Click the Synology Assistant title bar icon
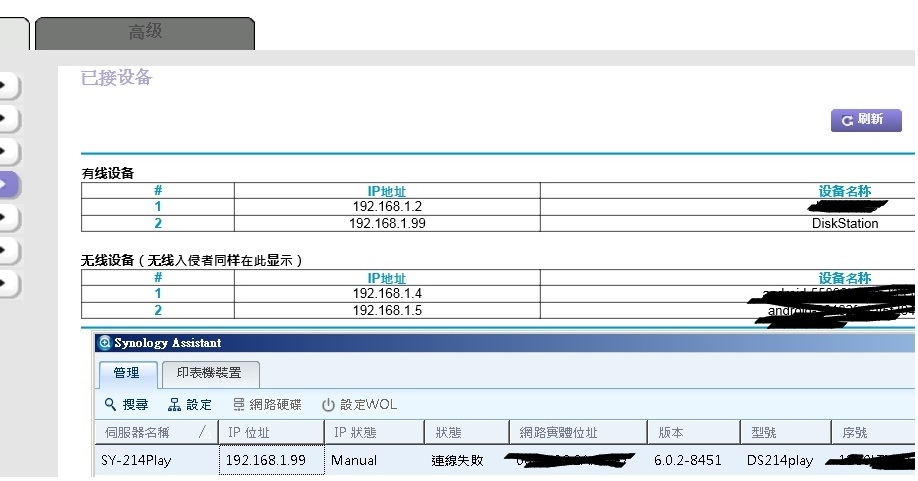The width and height of the screenshot is (918, 481). click(x=105, y=343)
